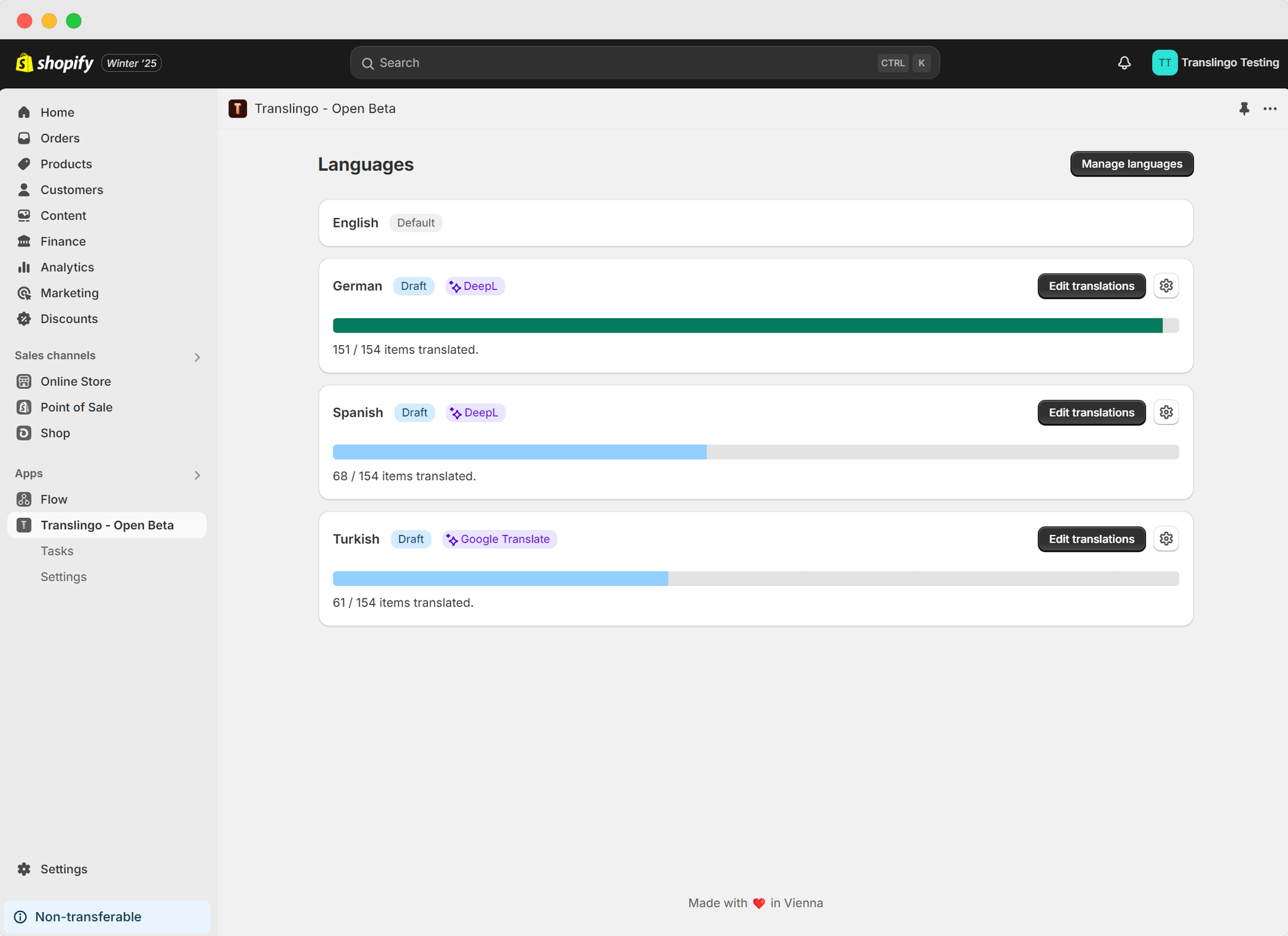The image size is (1288, 936).
Task: Click the Customers person icon
Action: (24, 190)
